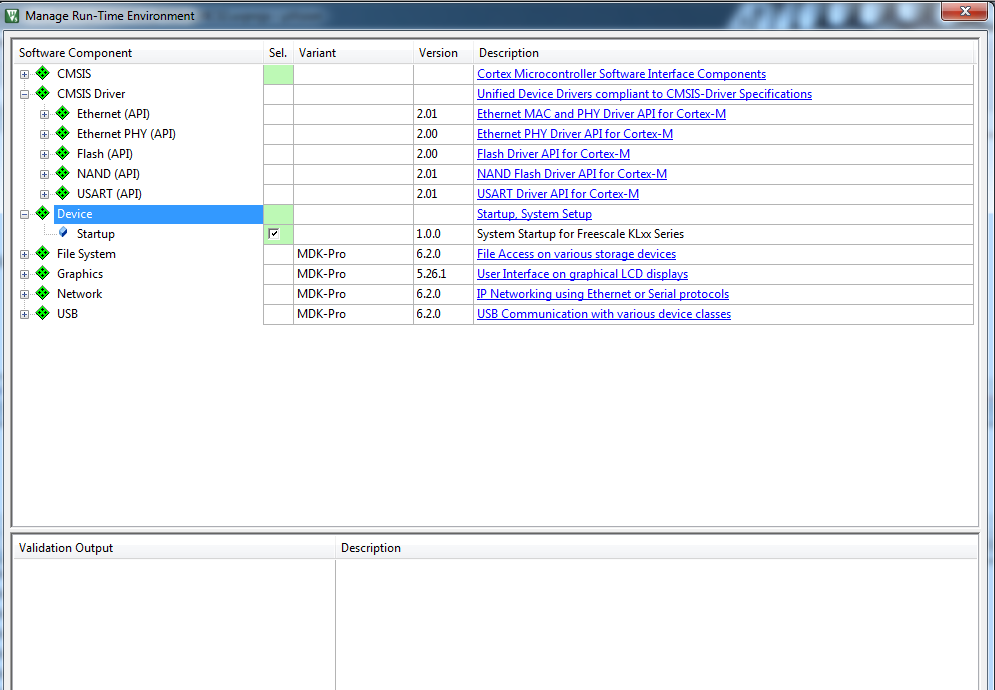The image size is (995, 690).
Task: Open USART Driver API for Cortex-M link
Action: (558, 194)
